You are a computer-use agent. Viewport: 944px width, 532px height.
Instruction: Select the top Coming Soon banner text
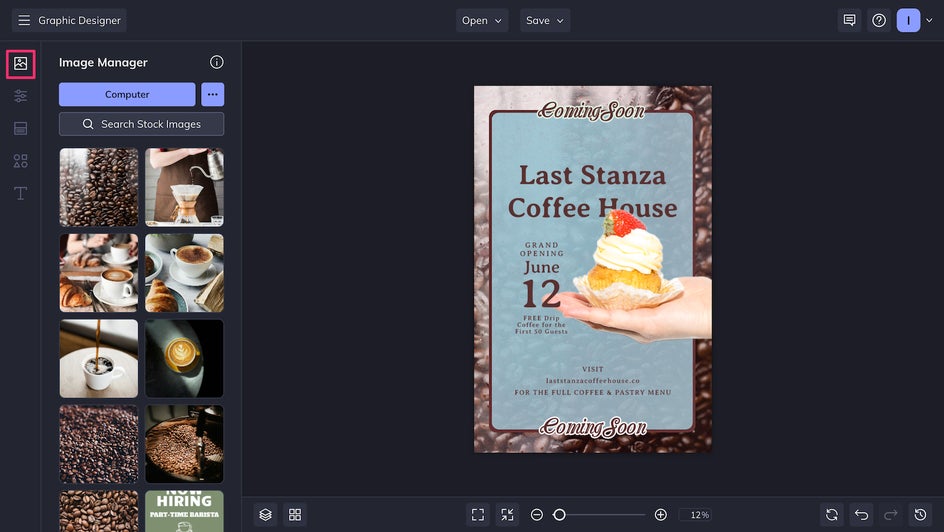point(592,111)
